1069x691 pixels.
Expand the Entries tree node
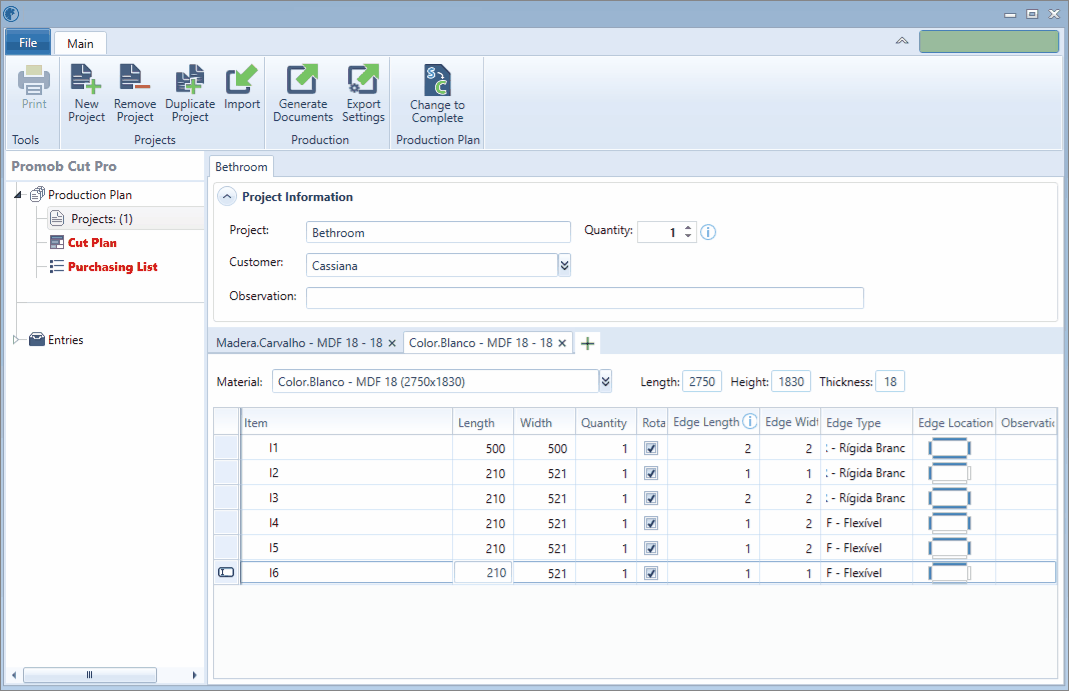tap(16, 339)
